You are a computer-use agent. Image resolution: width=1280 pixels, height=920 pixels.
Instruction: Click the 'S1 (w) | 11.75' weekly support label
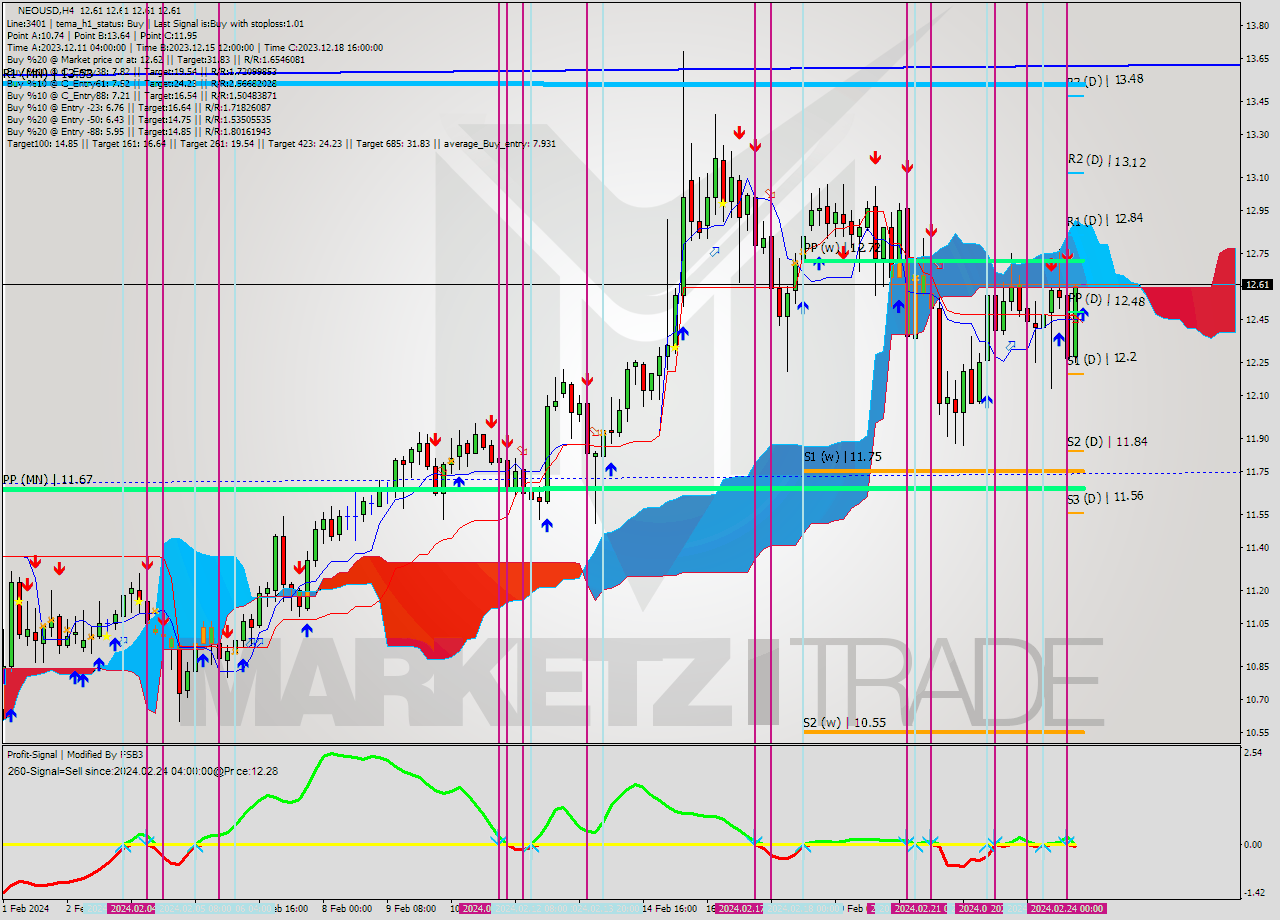(843, 456)
